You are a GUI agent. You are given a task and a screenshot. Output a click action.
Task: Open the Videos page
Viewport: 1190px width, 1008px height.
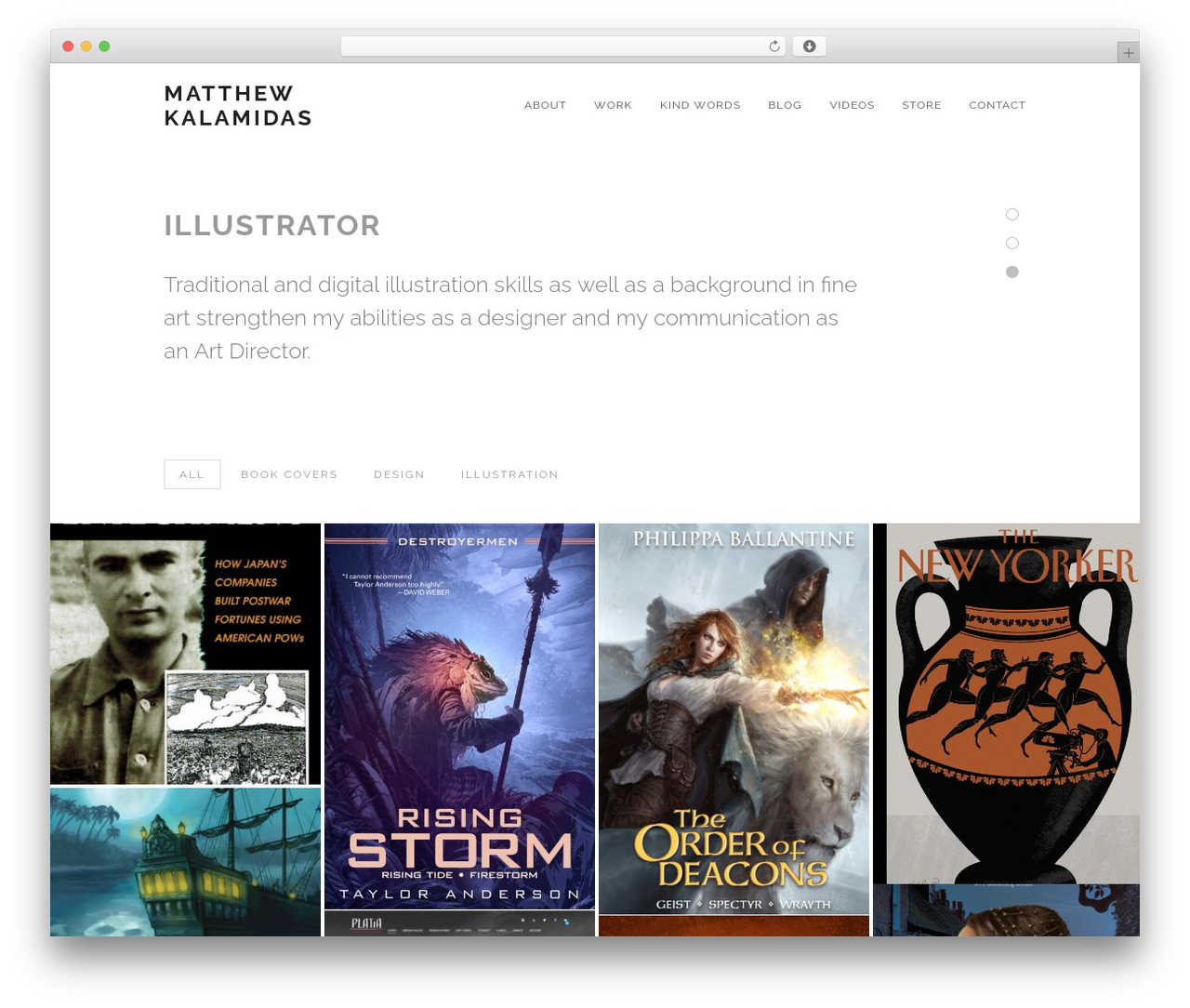[x=852, y=105]
